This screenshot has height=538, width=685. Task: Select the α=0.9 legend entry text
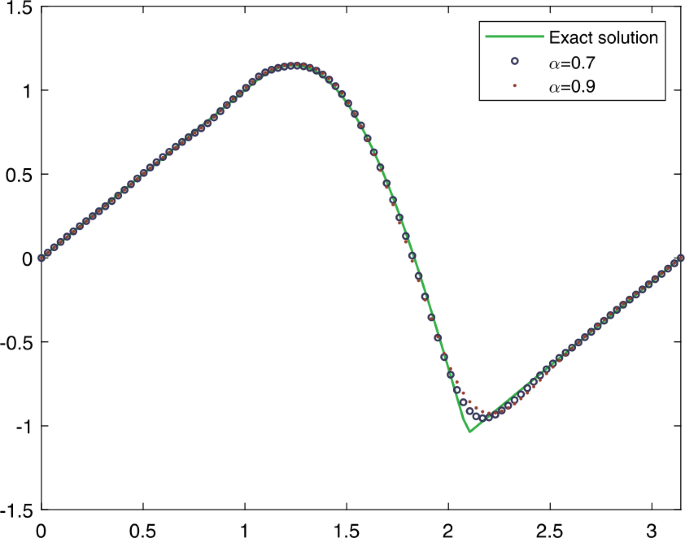pos(572,87)
